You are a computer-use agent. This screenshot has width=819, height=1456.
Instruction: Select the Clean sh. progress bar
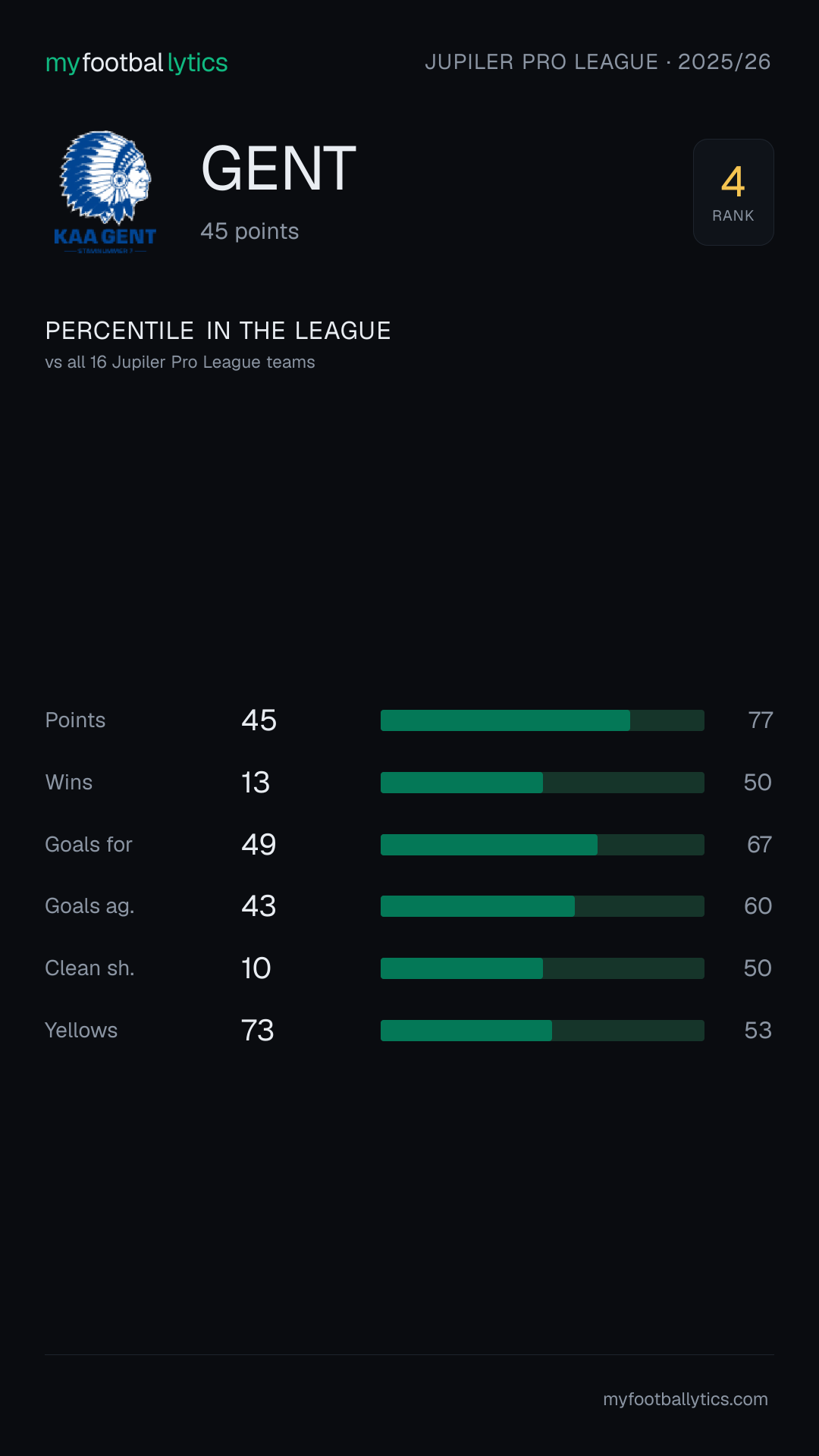tap(542, 968)
